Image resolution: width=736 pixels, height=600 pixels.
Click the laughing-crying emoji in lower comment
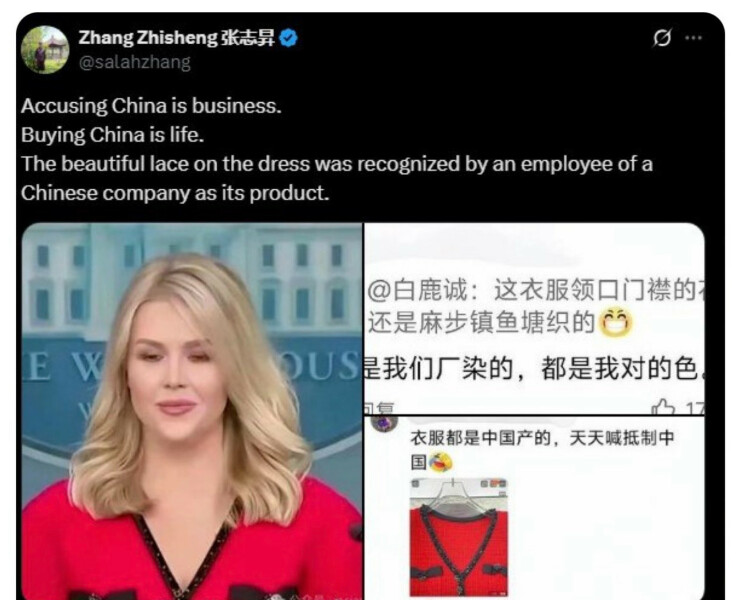441,462
